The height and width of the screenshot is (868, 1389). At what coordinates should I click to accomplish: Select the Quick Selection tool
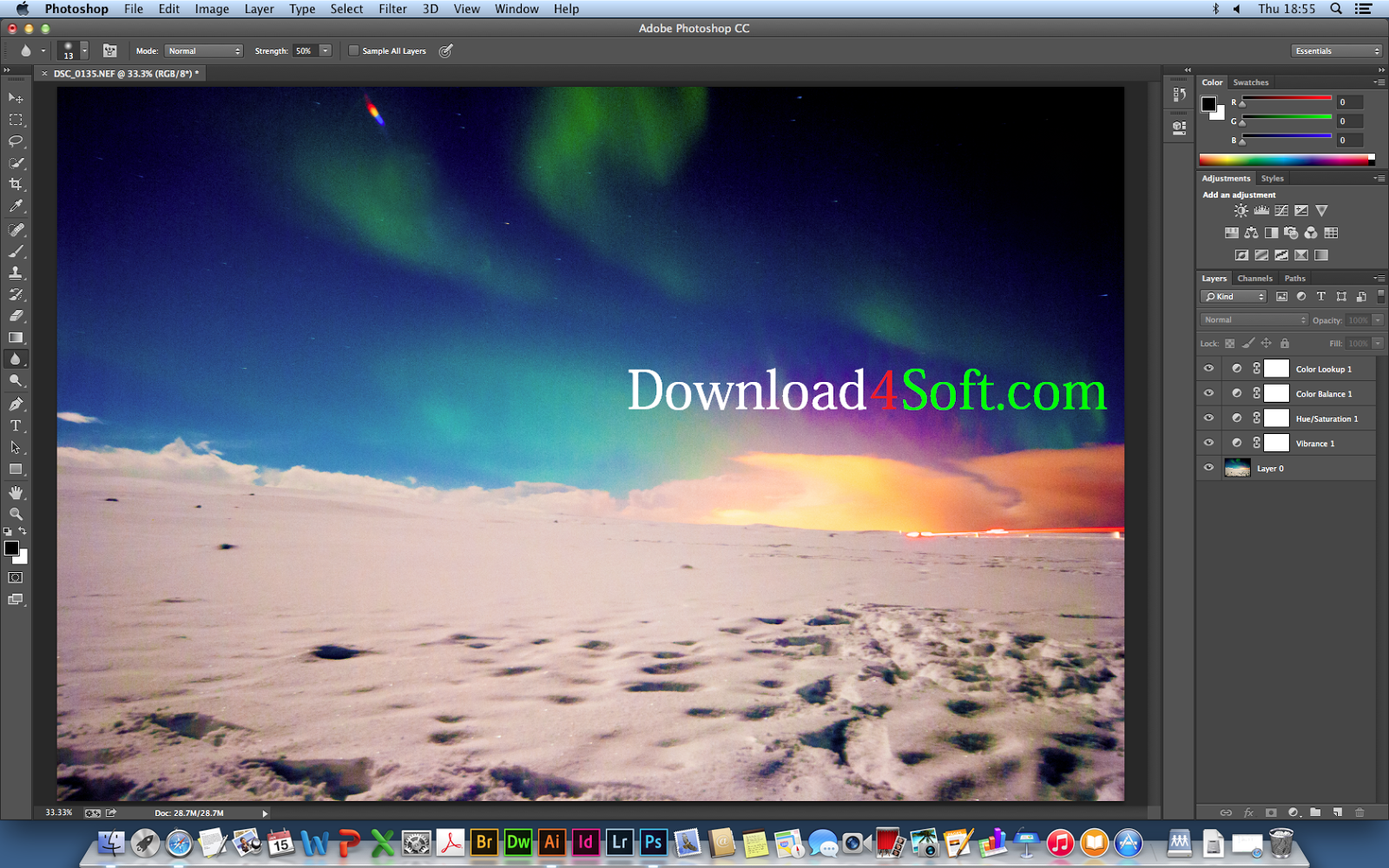(16, 162)
